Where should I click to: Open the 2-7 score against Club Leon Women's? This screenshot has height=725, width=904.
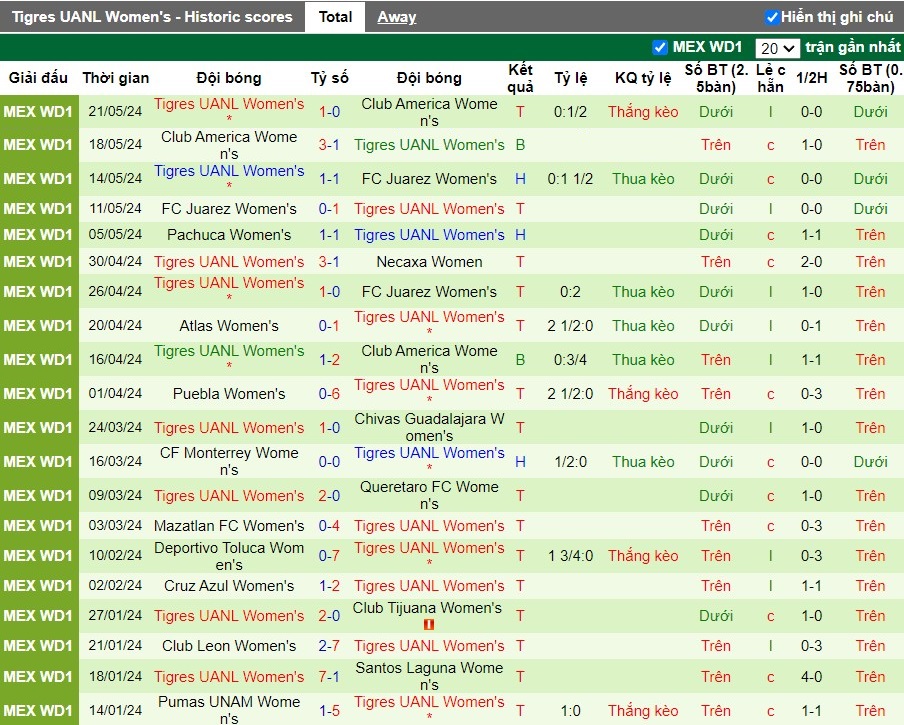click(329, 645)
